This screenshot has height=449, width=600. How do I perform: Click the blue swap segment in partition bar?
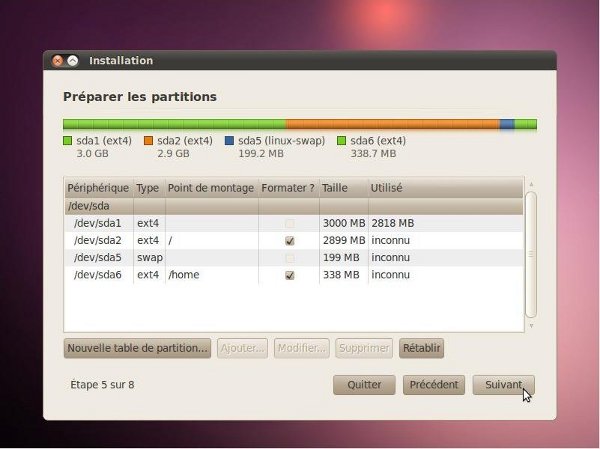(507, 124)
